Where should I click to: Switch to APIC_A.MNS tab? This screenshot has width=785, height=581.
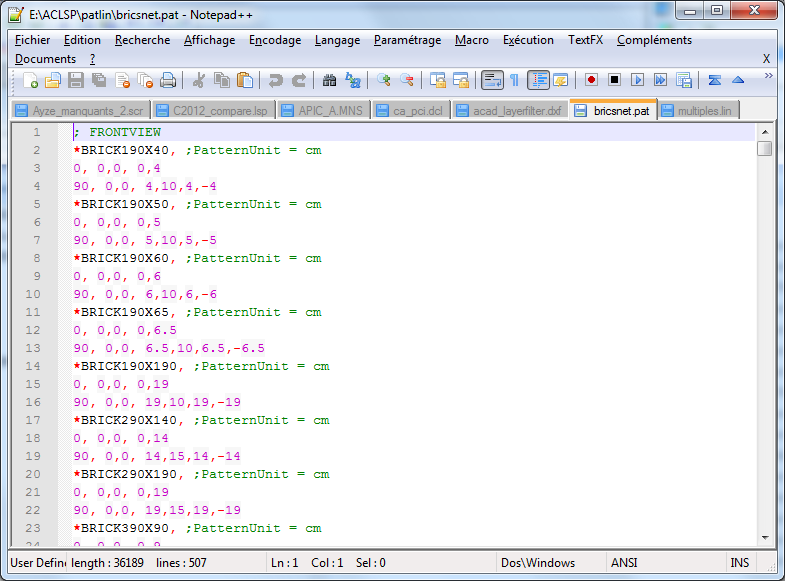pos(324,111)
